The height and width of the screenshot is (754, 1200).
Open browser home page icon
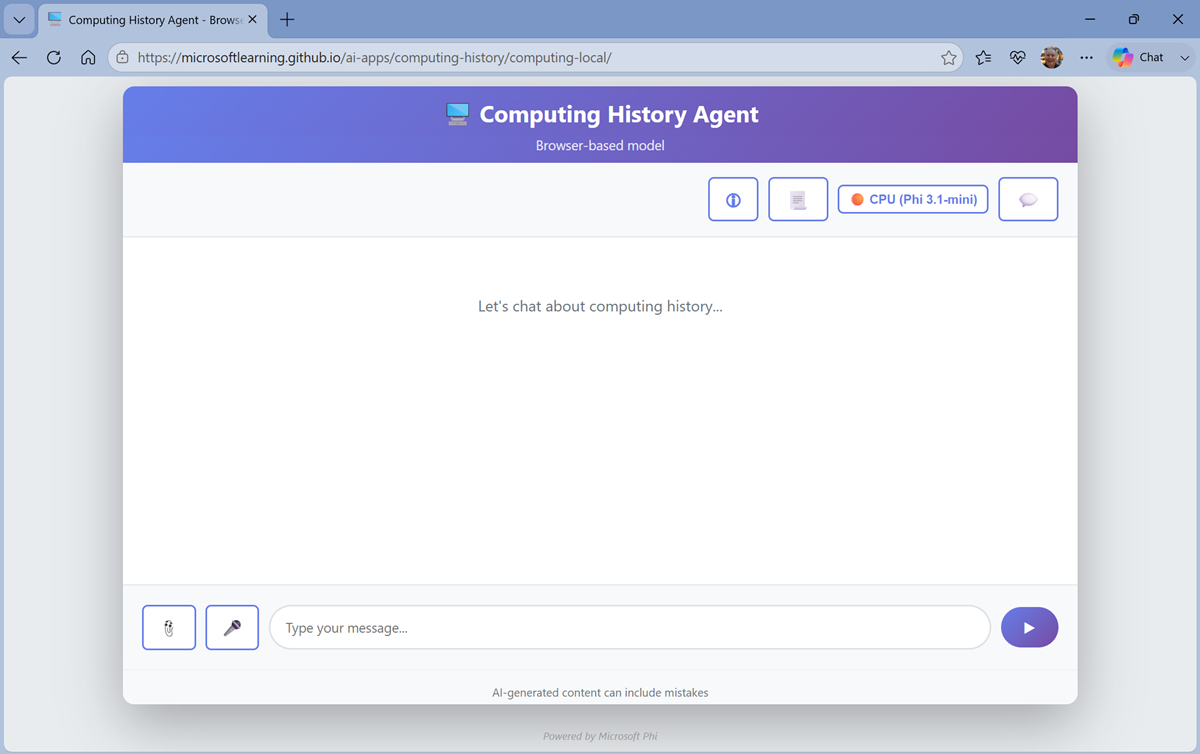point(88,58)
